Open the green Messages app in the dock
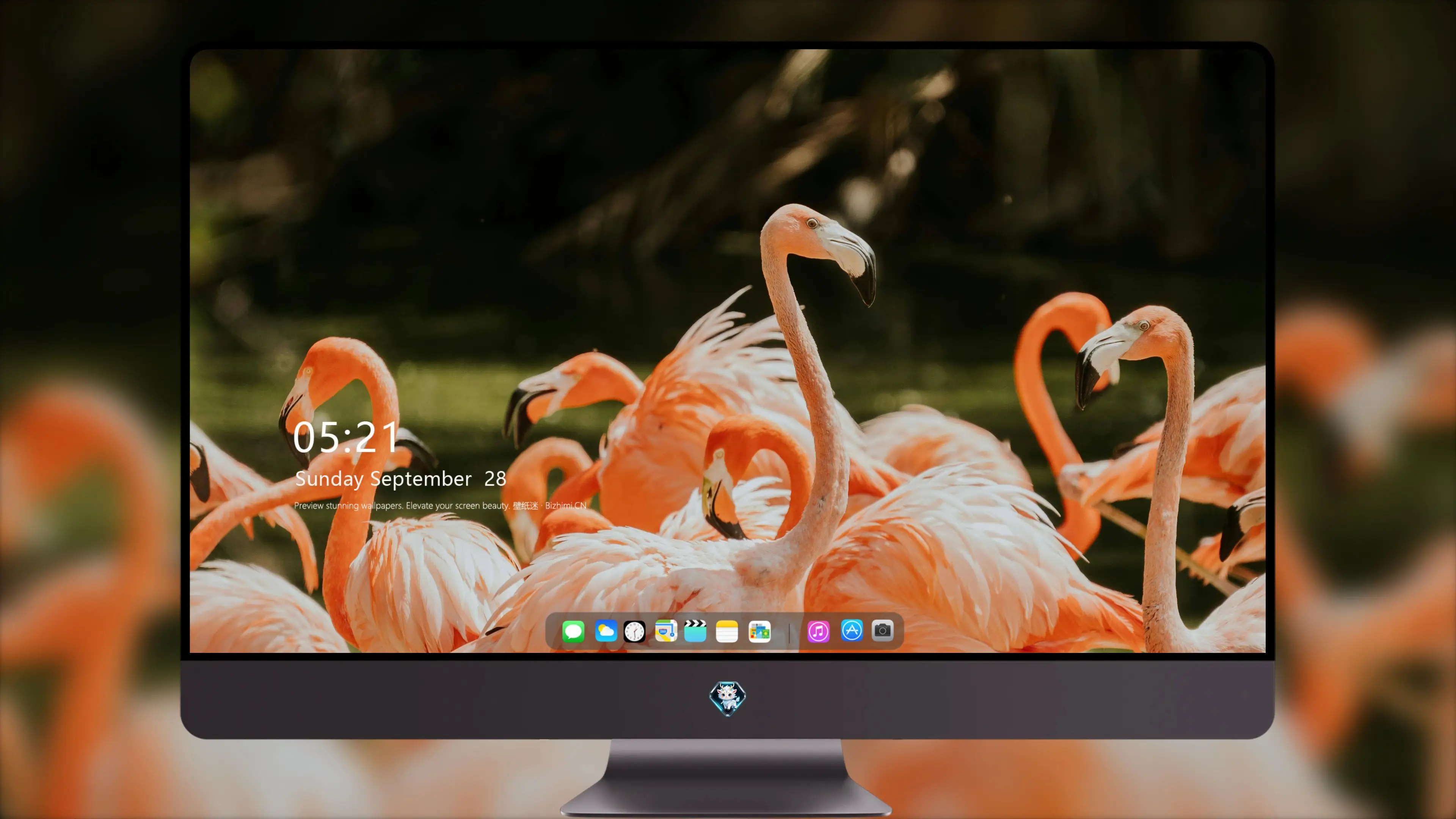 [x=573, y=631]
